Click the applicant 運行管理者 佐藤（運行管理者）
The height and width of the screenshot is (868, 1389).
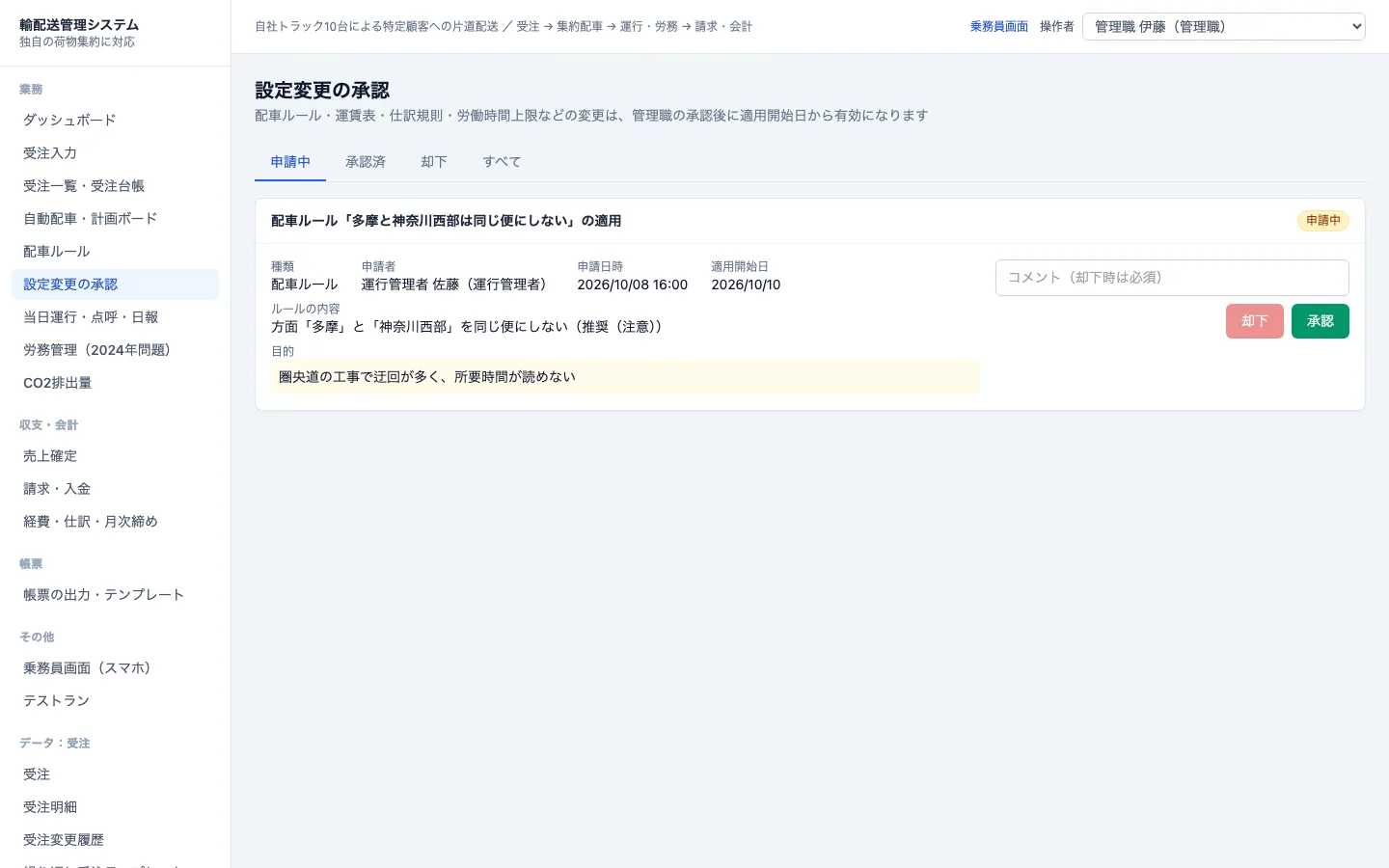(x=457, y=285)
